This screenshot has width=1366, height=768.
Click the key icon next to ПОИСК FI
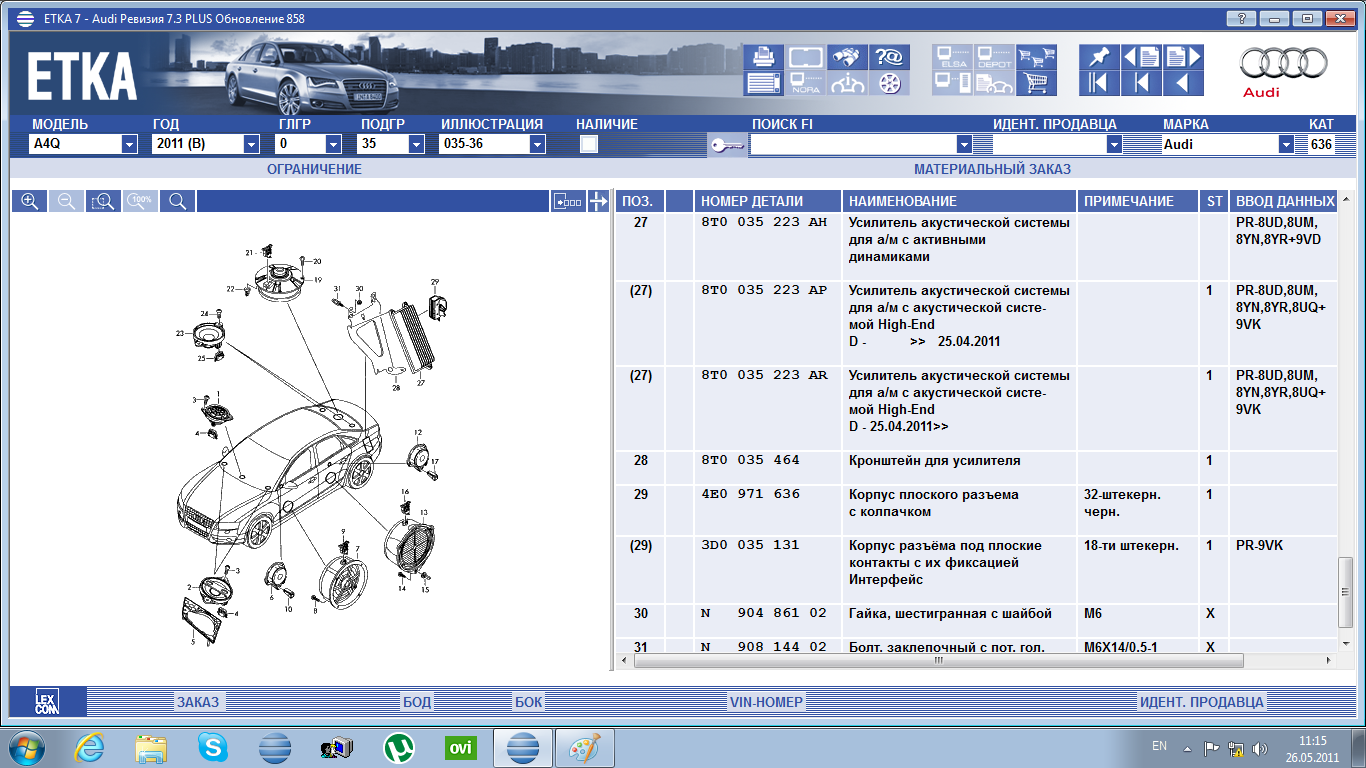[727, 145]
